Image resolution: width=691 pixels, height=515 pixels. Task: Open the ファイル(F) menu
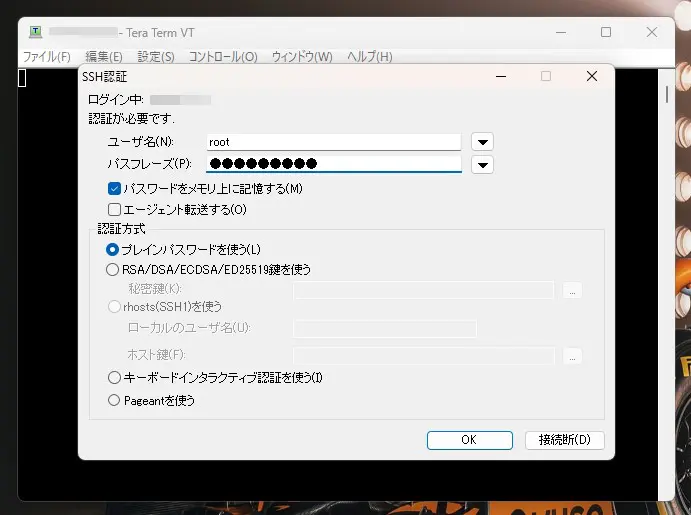[x=46, y=57]
